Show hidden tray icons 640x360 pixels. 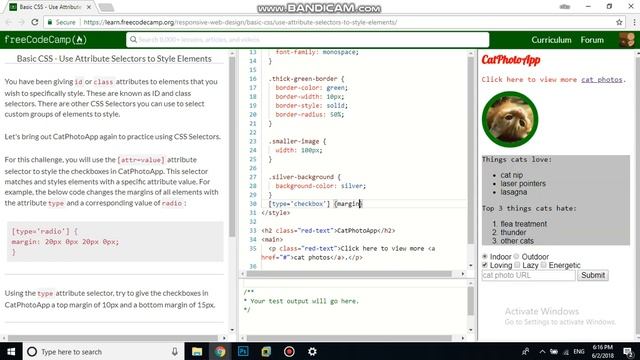tap(542, 351)
